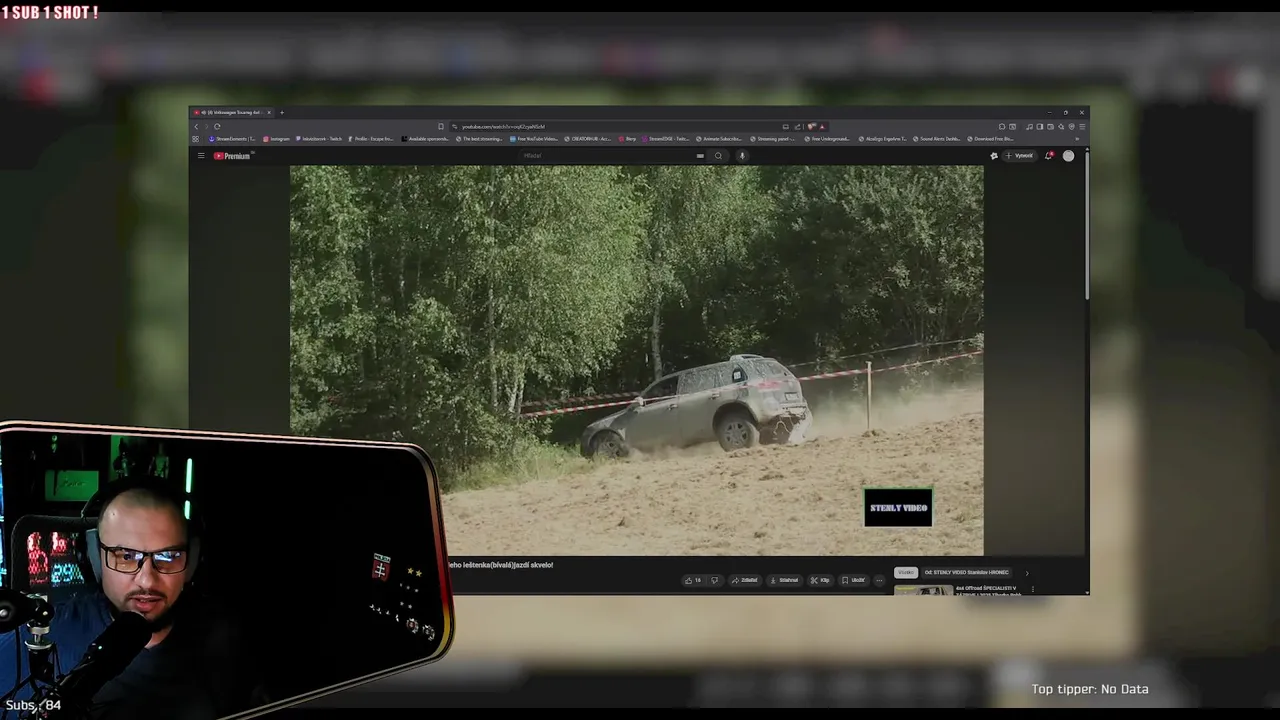The image size is (1280, 720).
Task: Open the Free YouTube Video bookmark
Action: click(x=535, y=139)
